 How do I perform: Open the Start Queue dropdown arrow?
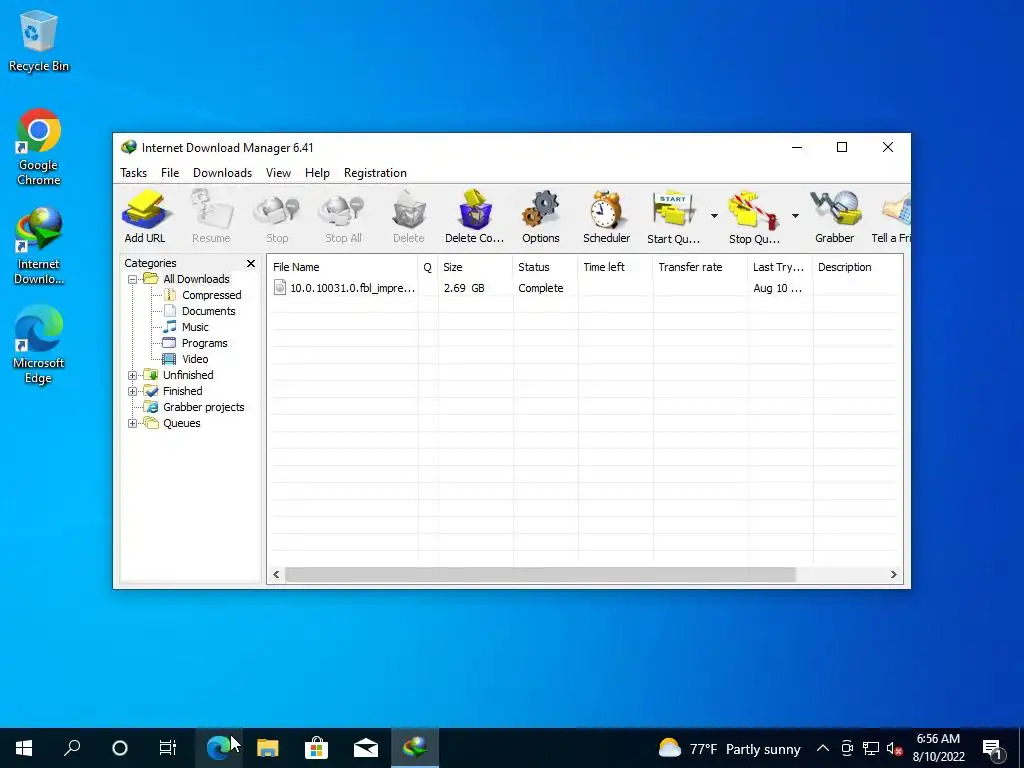(714, 216)
